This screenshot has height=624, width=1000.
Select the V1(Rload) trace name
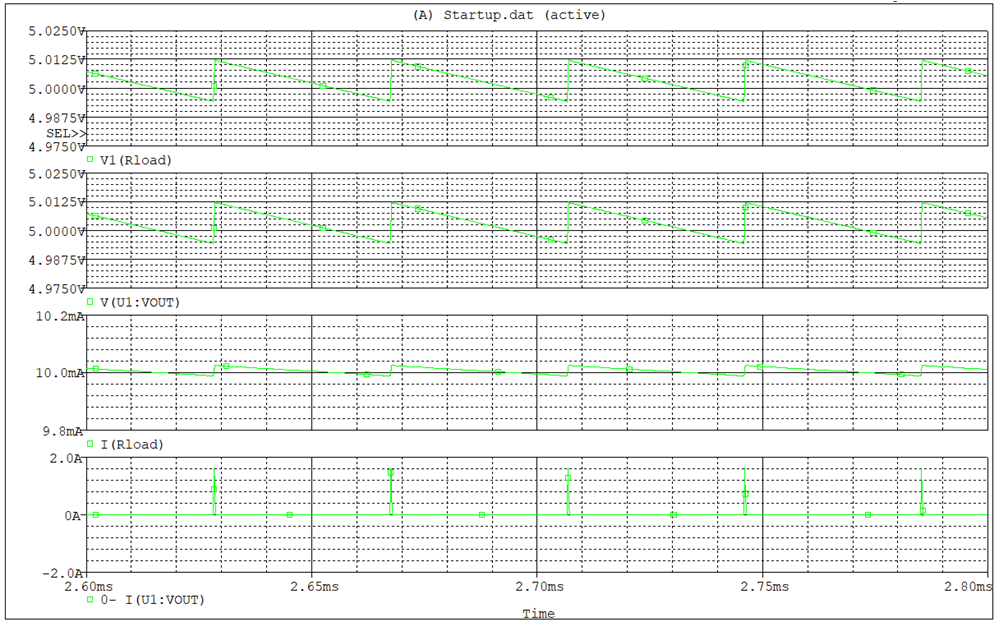coord(135,160)
